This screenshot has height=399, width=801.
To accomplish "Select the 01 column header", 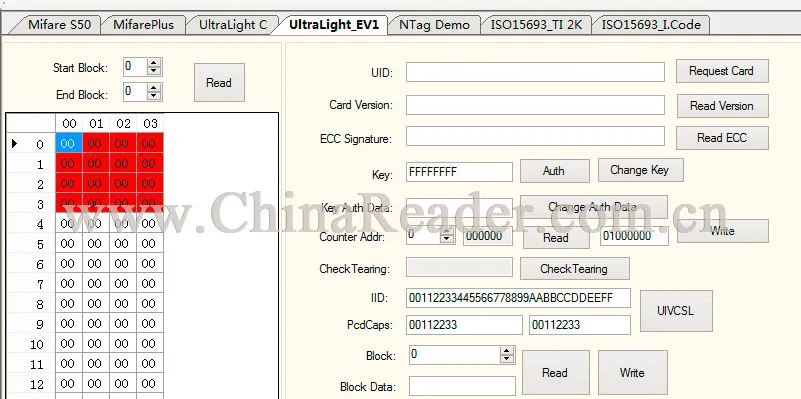I will click(x=96, y=124).
